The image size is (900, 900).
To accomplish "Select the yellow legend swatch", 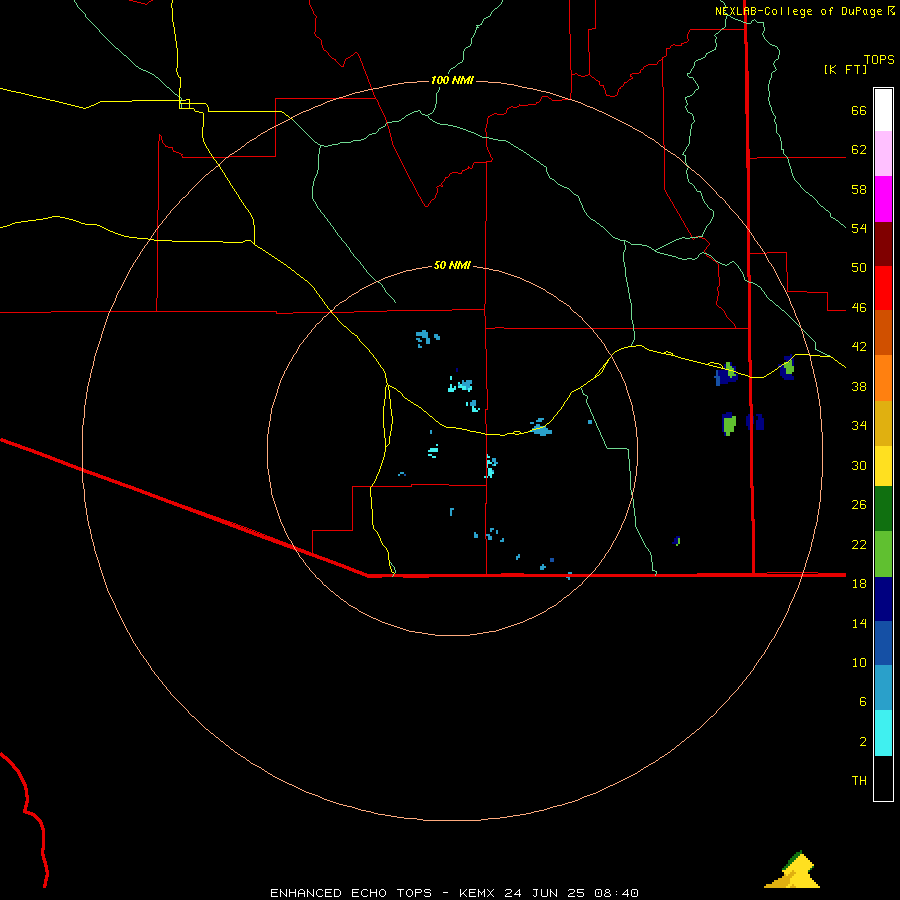I will [x=883, y=466].
